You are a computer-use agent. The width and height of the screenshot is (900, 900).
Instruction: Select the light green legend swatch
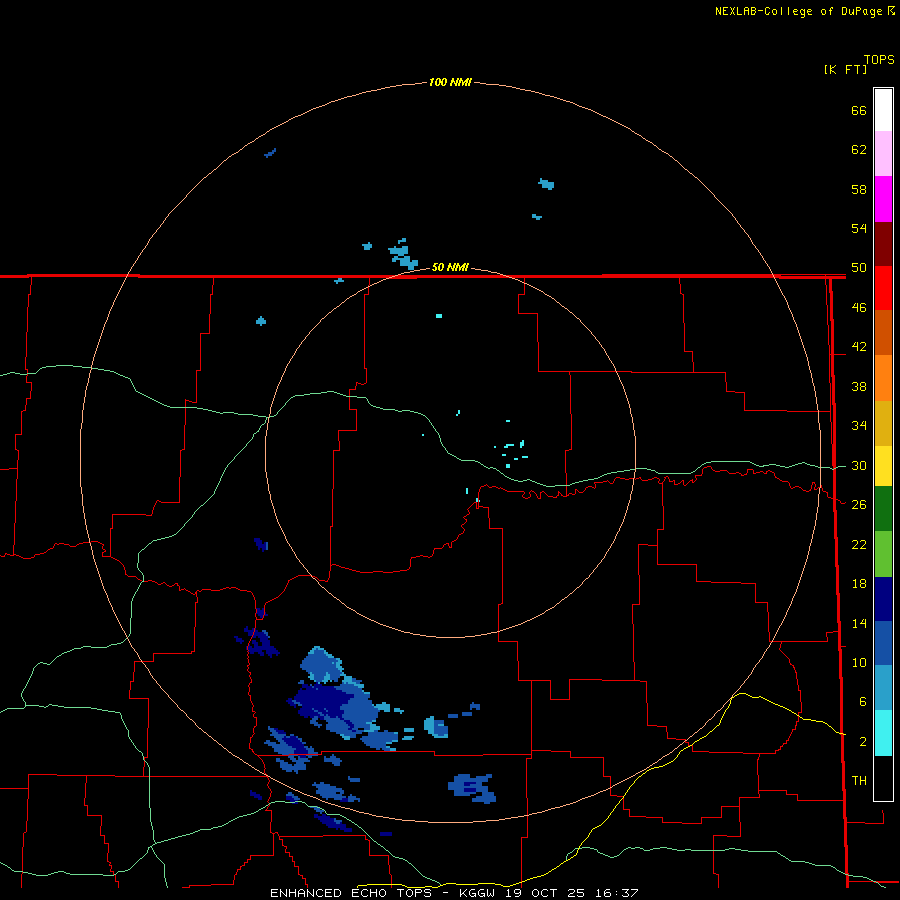point(883,554)
